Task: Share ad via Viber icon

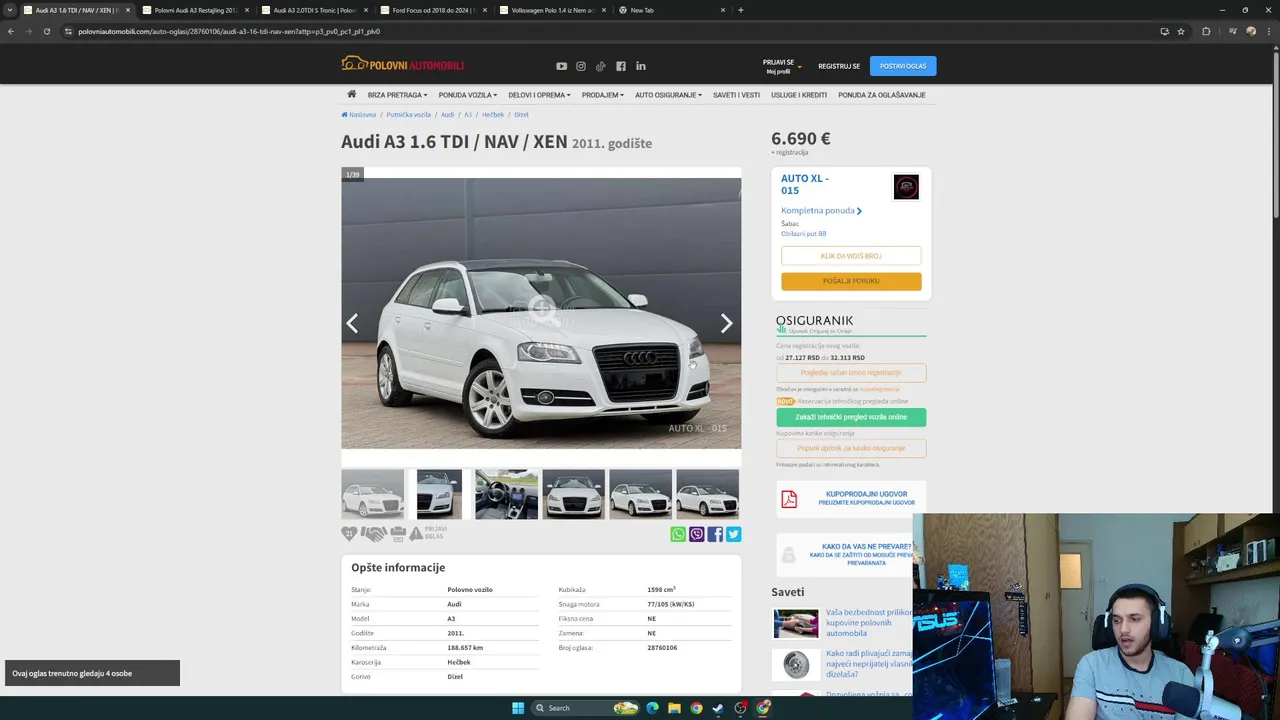Action: pyautogui.click(x=697, y=534)
